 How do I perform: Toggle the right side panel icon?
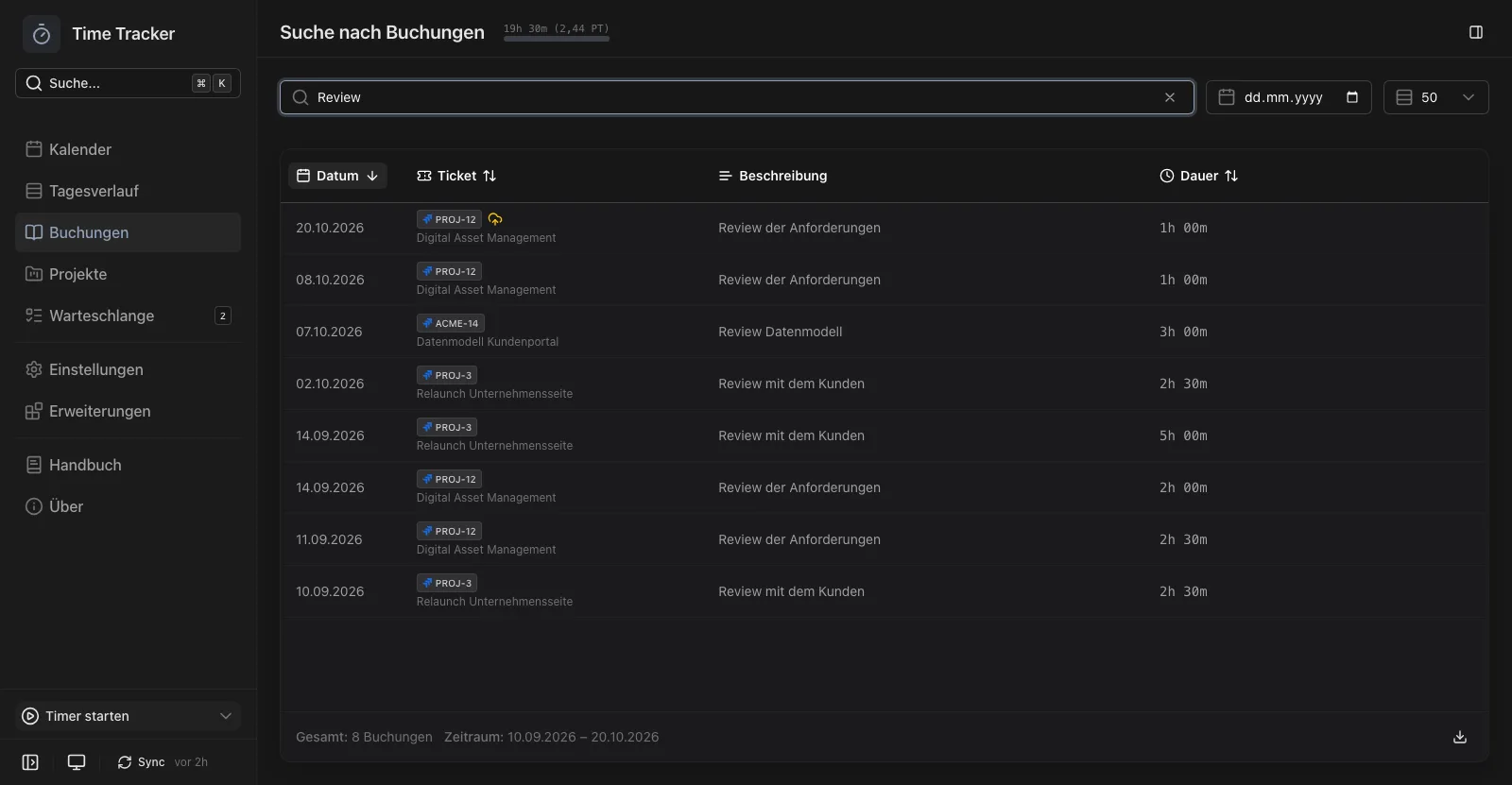click(1476, 32)
